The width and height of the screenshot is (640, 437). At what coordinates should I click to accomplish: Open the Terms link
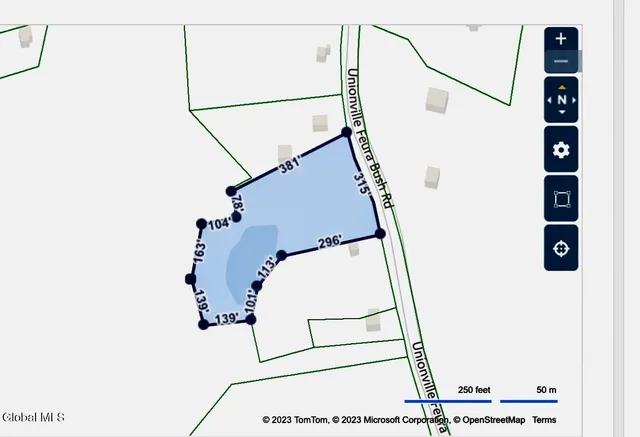544,420
